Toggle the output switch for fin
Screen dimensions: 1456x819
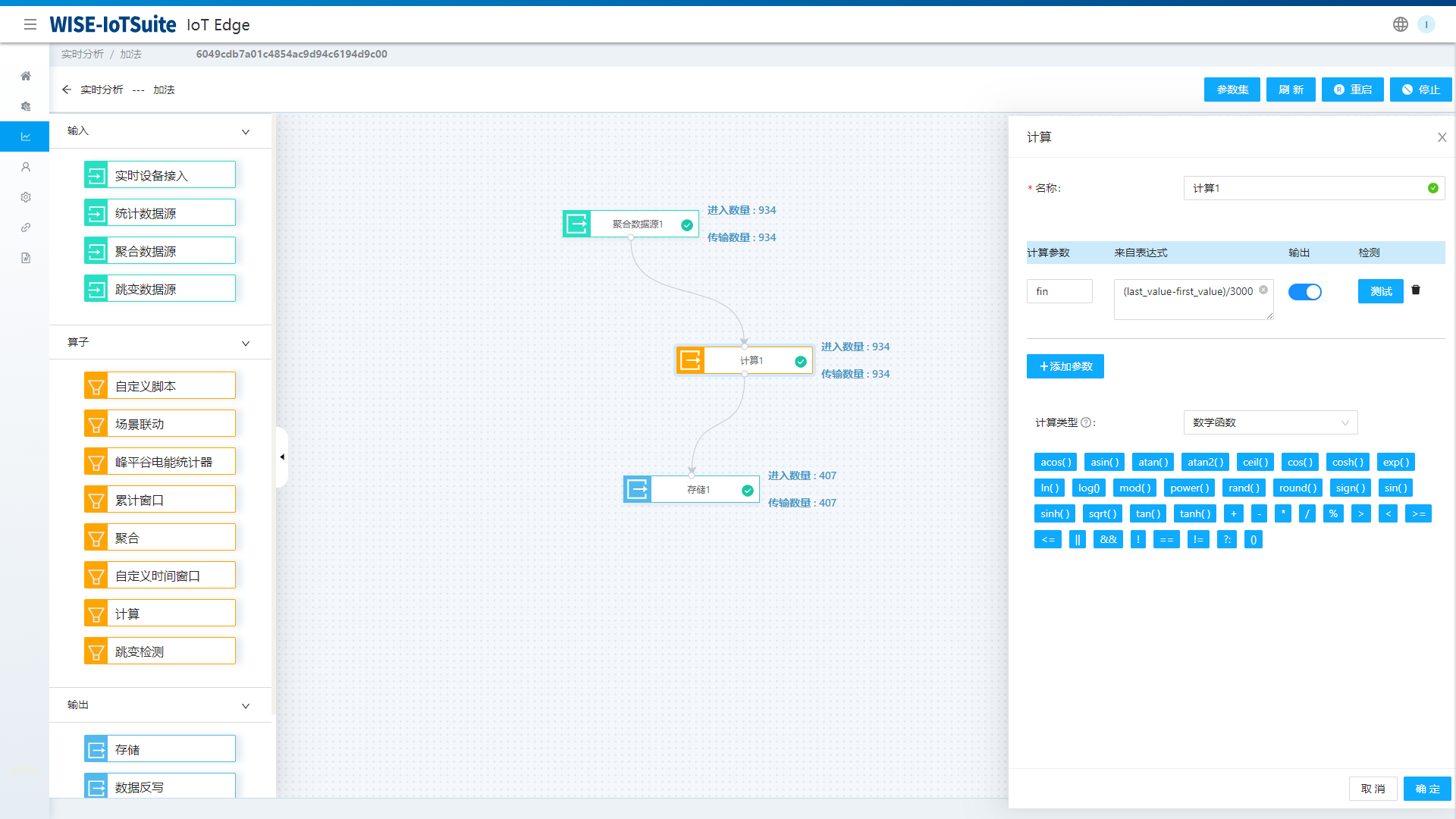coord(1304,292)
